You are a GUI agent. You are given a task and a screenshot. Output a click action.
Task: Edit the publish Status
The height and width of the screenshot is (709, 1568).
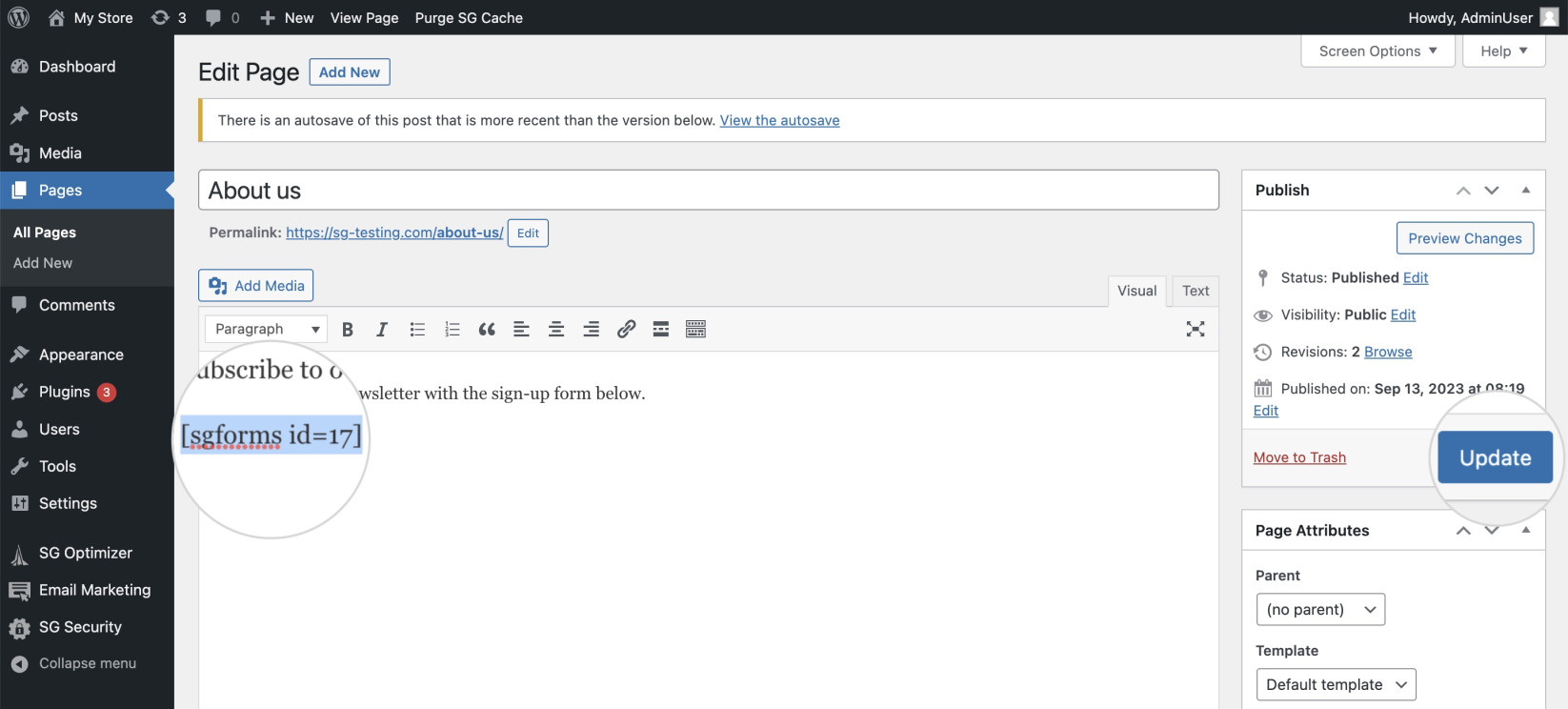coord(1416,277)
